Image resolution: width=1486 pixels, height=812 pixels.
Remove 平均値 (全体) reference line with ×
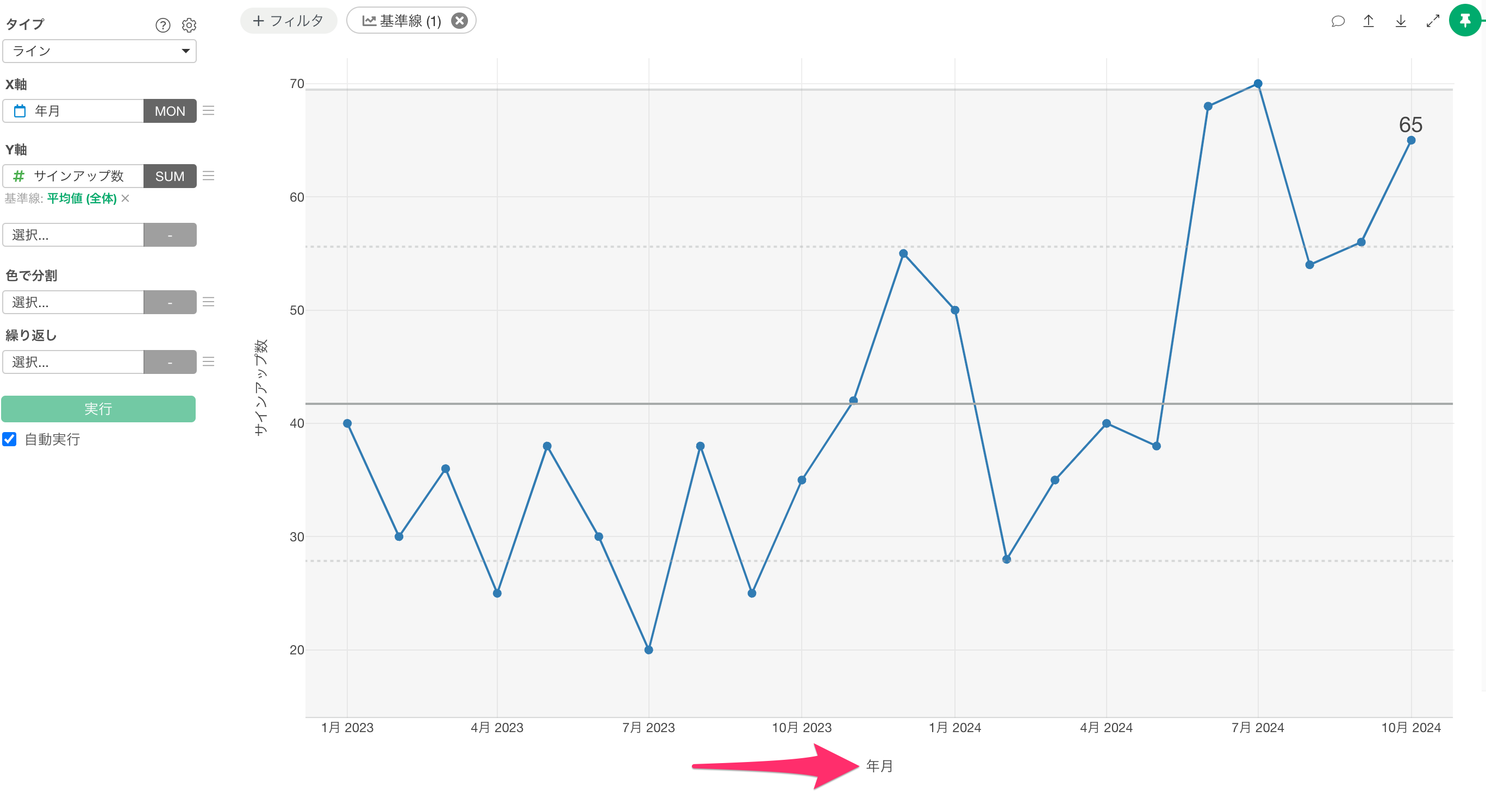point(125,198)
